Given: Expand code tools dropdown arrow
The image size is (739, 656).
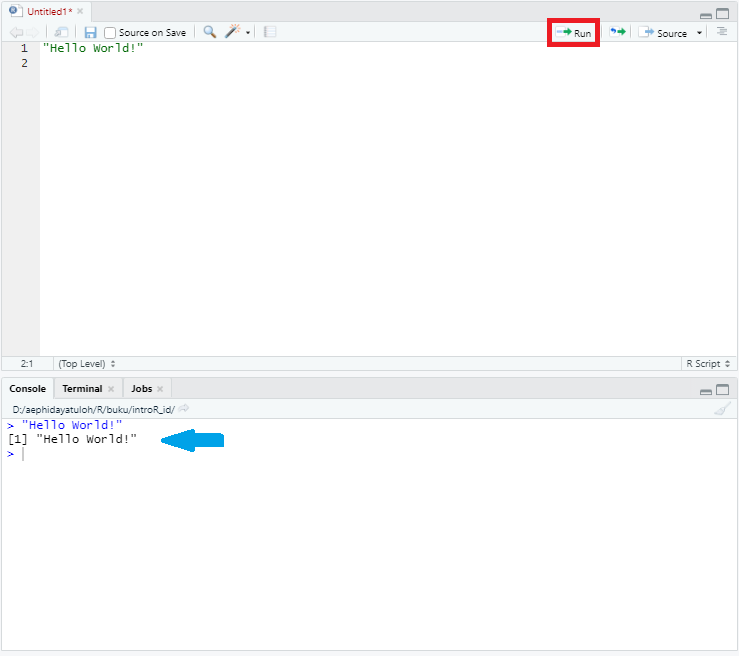Looking at the screenshot, I should 248,33.
